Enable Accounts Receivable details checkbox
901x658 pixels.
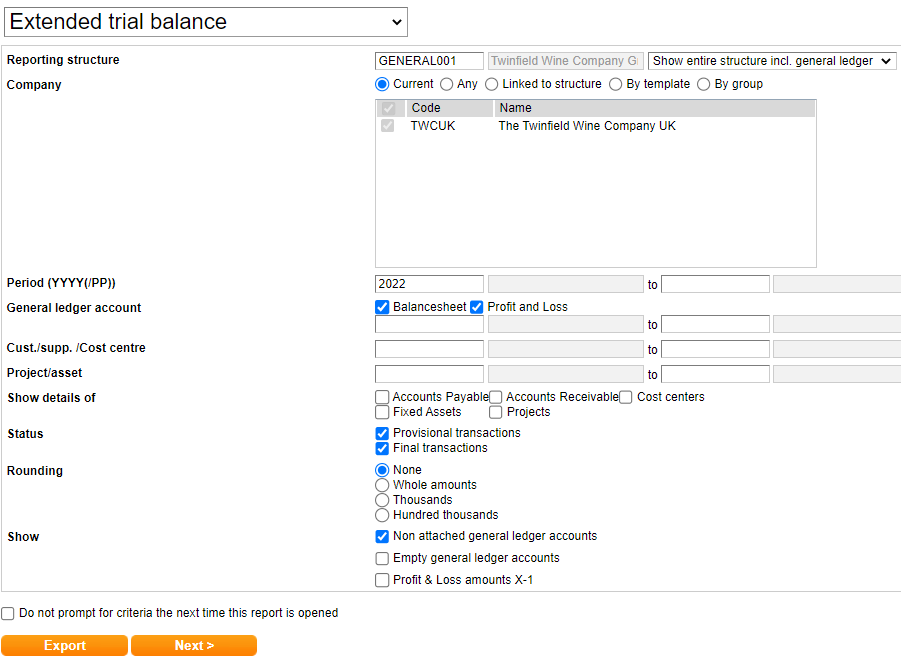click(x=496, y=397)
